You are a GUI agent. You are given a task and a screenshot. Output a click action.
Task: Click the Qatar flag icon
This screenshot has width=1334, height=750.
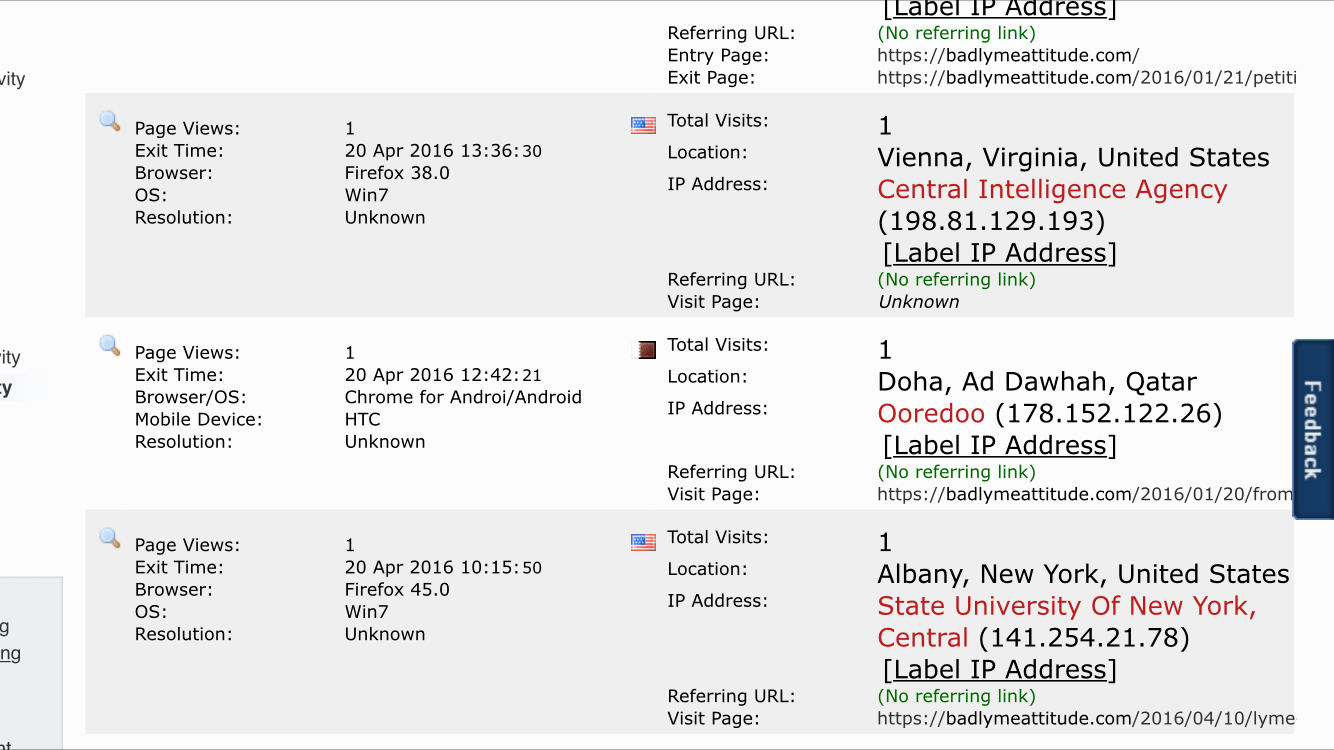click(646, 349)
